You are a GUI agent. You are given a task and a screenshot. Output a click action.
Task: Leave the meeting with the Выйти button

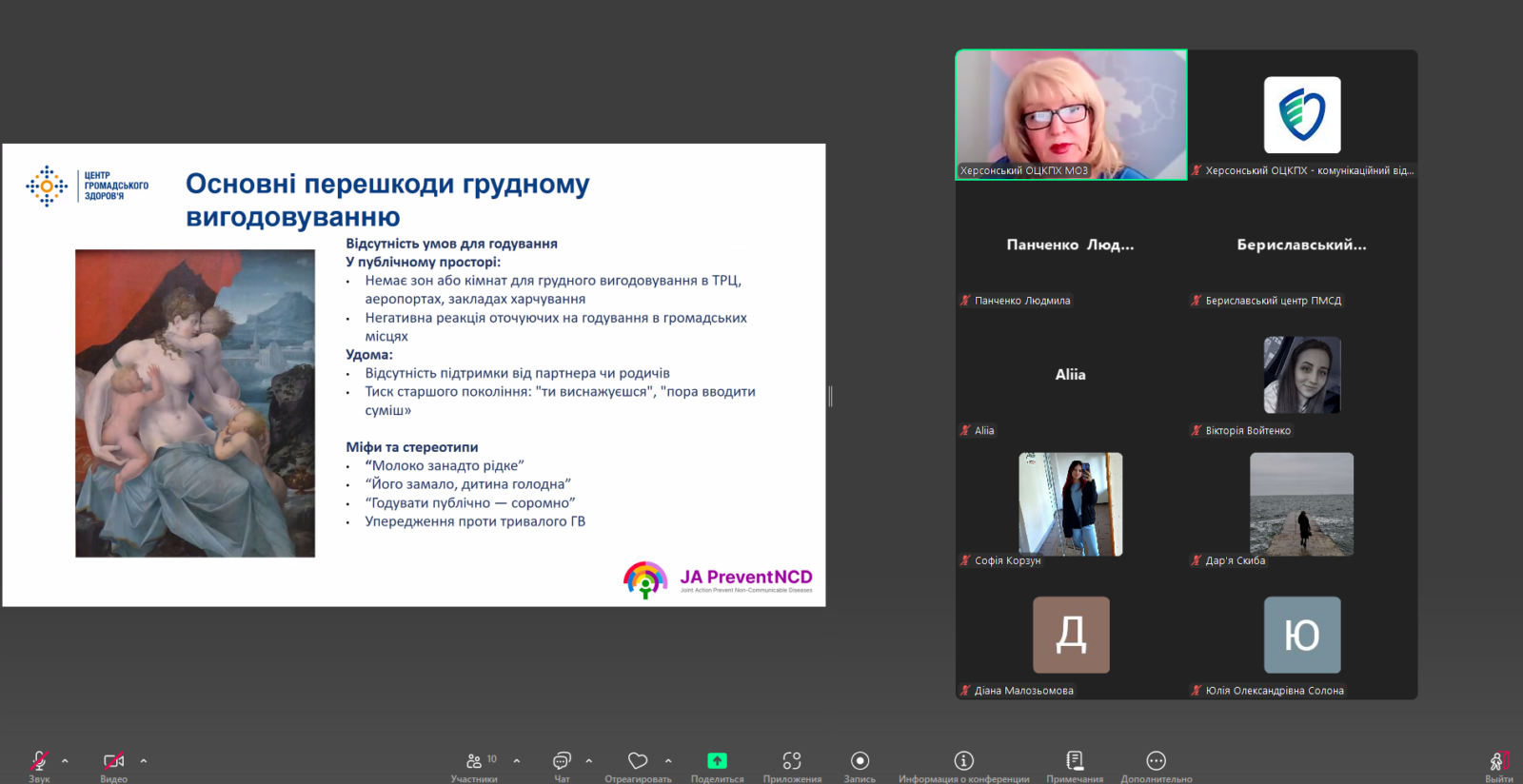[x=1497, y=761]
